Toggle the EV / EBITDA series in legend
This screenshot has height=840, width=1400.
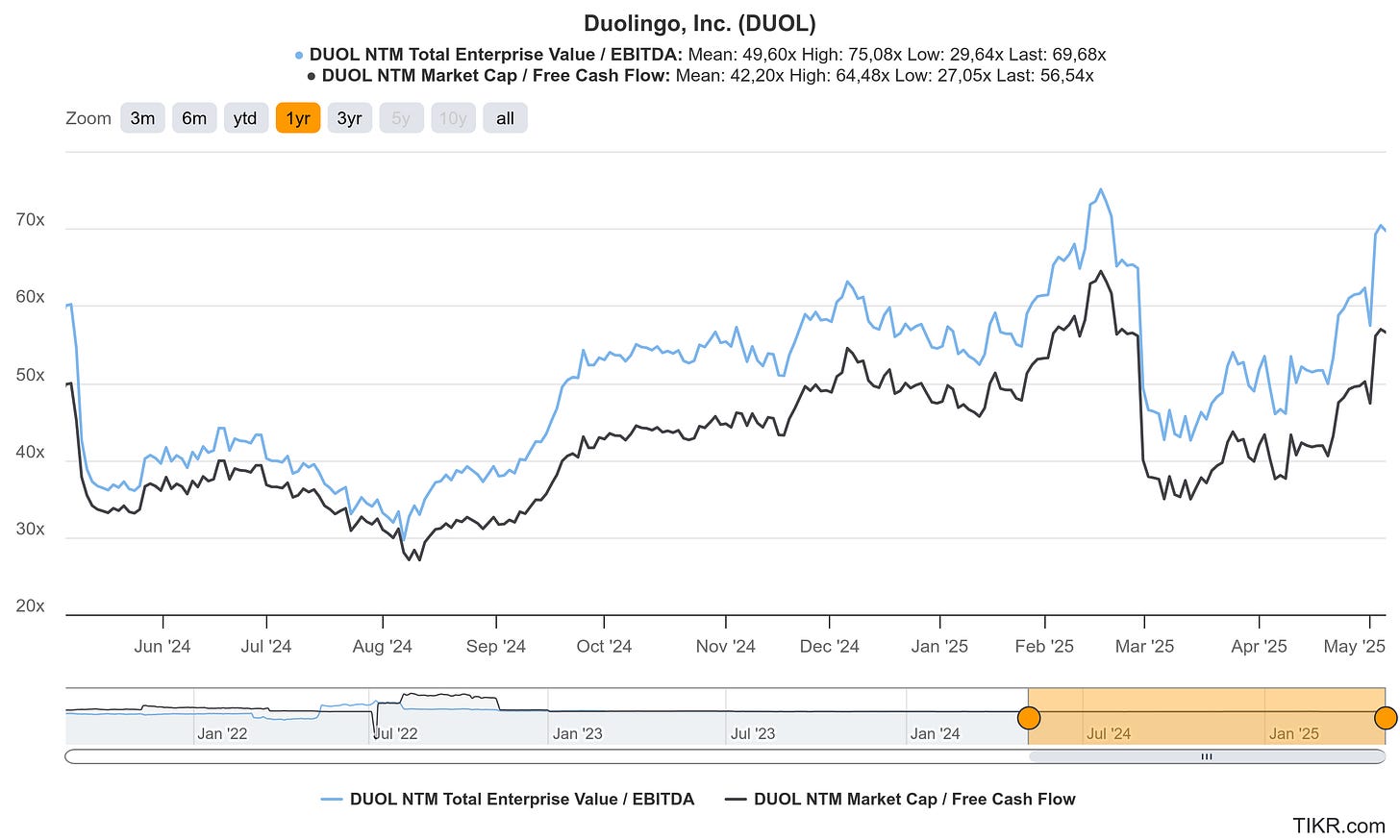508,799
